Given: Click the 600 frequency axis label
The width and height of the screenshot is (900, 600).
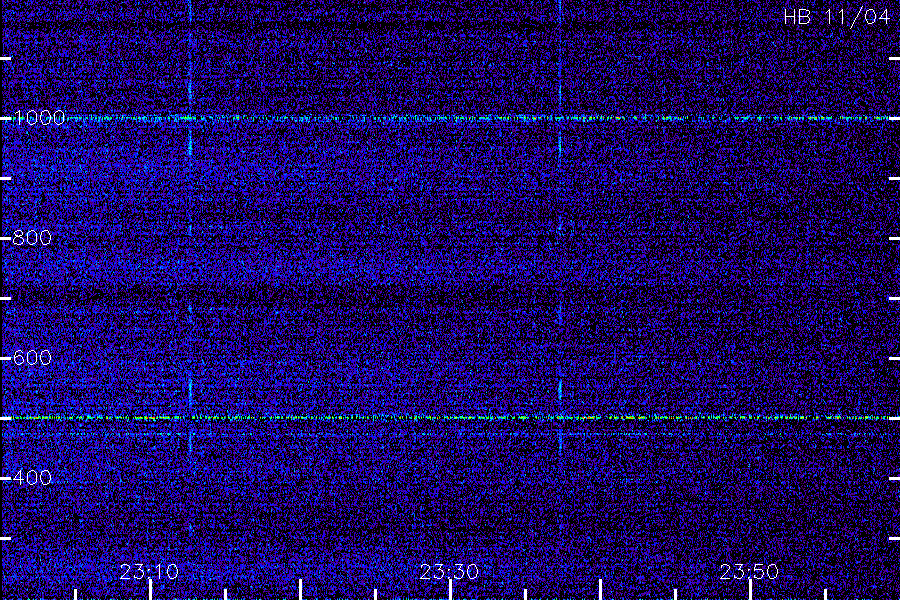Looking at the screenshot, I should pos(32,358).
